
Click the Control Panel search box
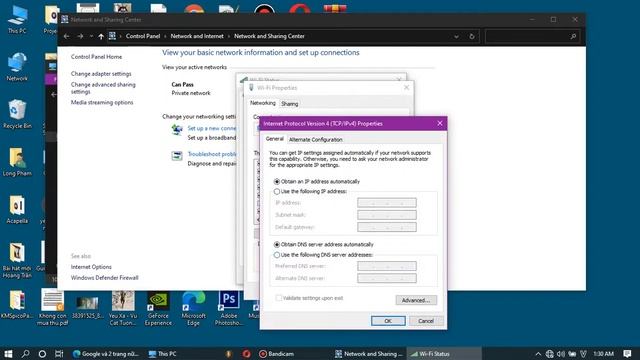pos(532,36)
